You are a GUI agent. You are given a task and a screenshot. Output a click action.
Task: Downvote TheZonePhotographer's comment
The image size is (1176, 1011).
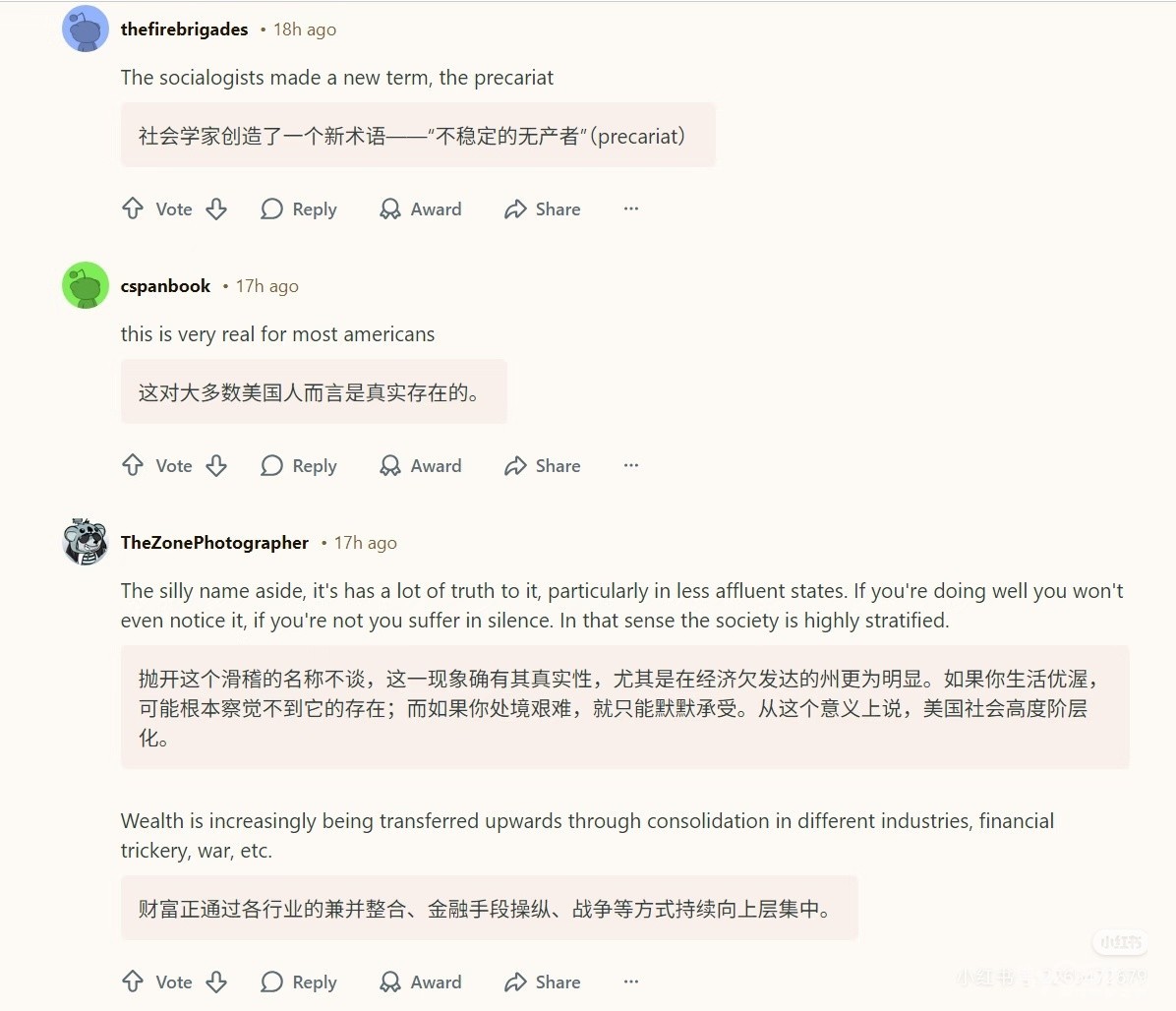pos(216,981)
